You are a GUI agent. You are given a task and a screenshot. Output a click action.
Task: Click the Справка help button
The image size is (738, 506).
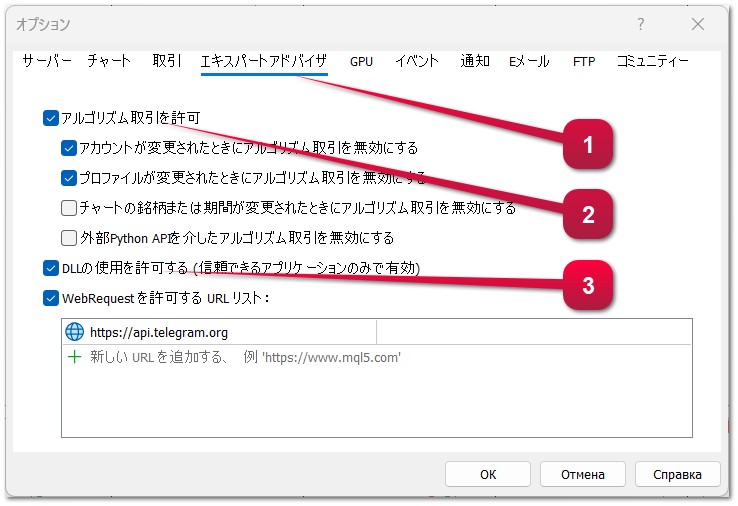(677, 474)
